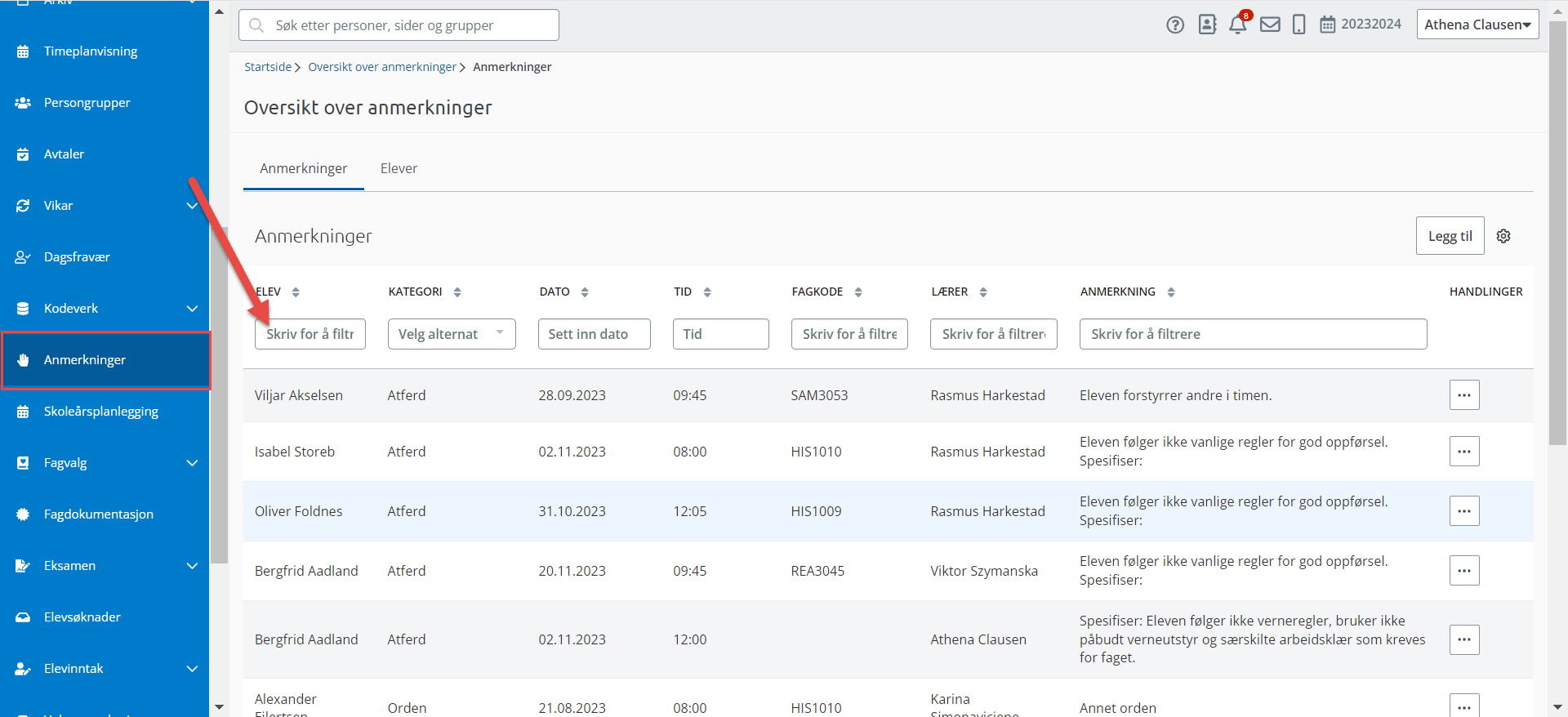Click the school year calendar icon 20232024

(x=1328, y=24)
